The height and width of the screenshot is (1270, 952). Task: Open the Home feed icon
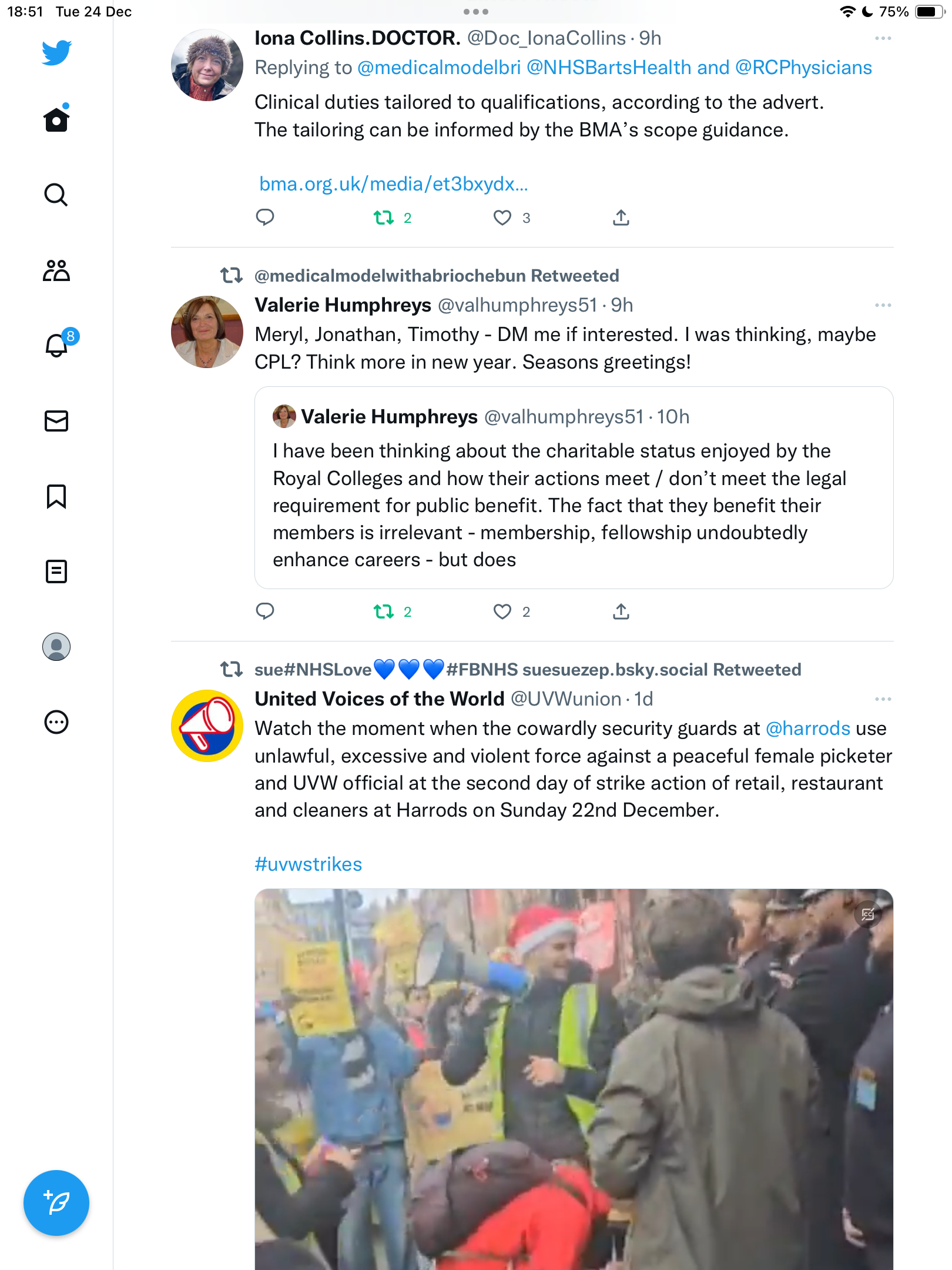coord(56,119)
